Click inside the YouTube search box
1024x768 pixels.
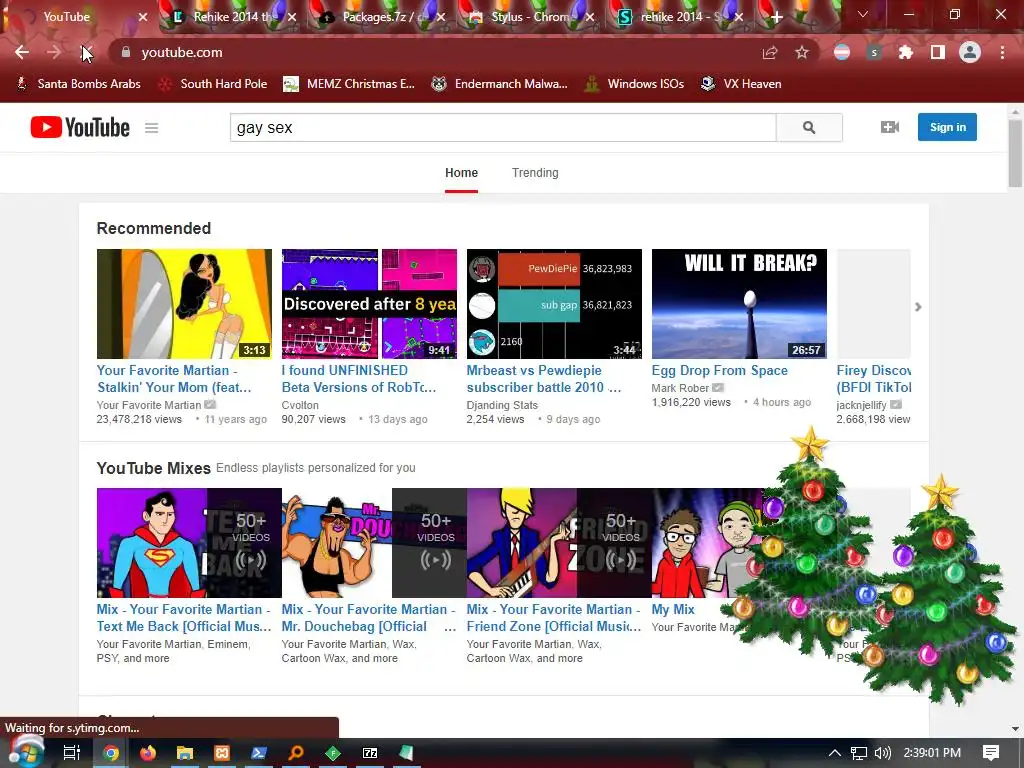[x=503, y=127]
